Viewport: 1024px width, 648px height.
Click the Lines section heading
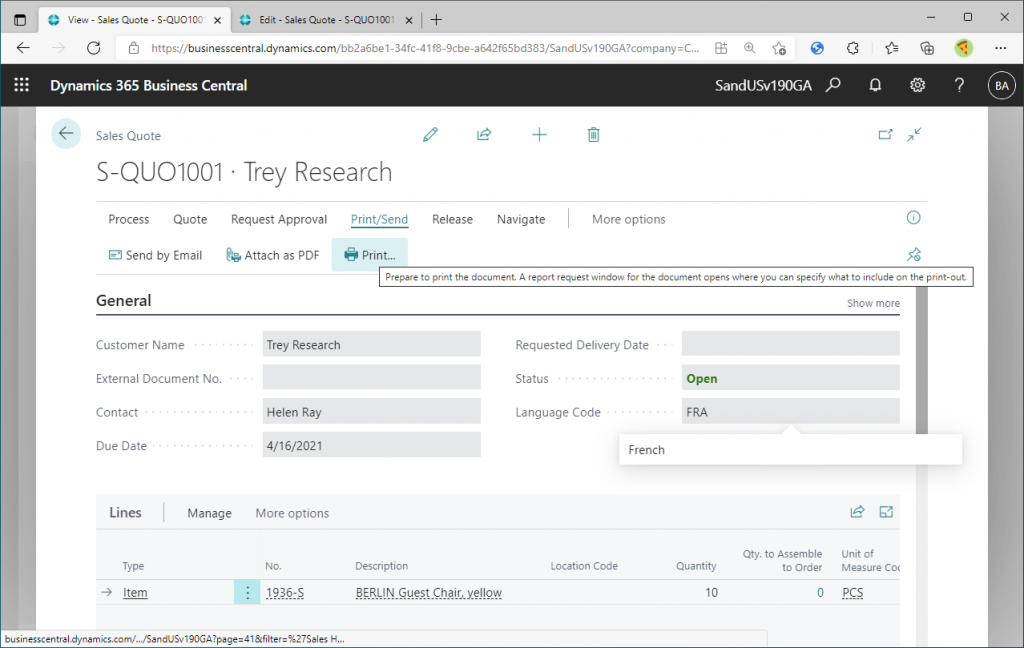(x=125, y=513)
